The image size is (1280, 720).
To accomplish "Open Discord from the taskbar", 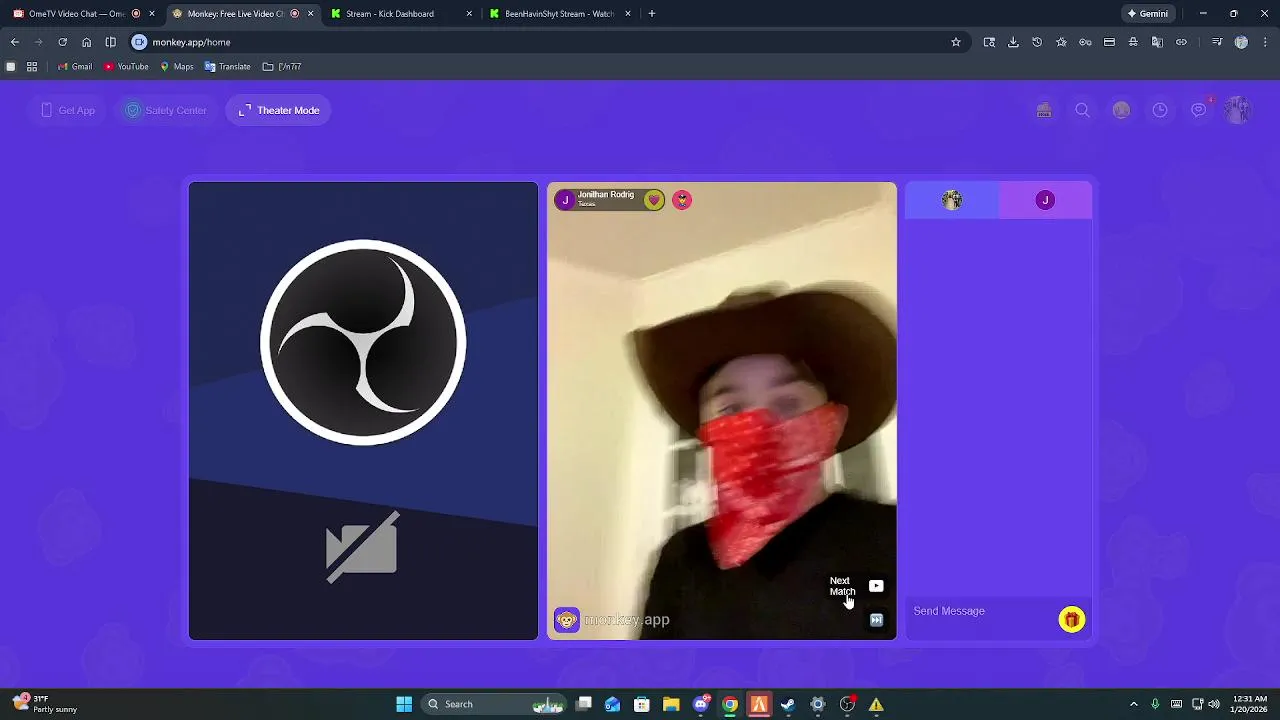I will (701, 704).
